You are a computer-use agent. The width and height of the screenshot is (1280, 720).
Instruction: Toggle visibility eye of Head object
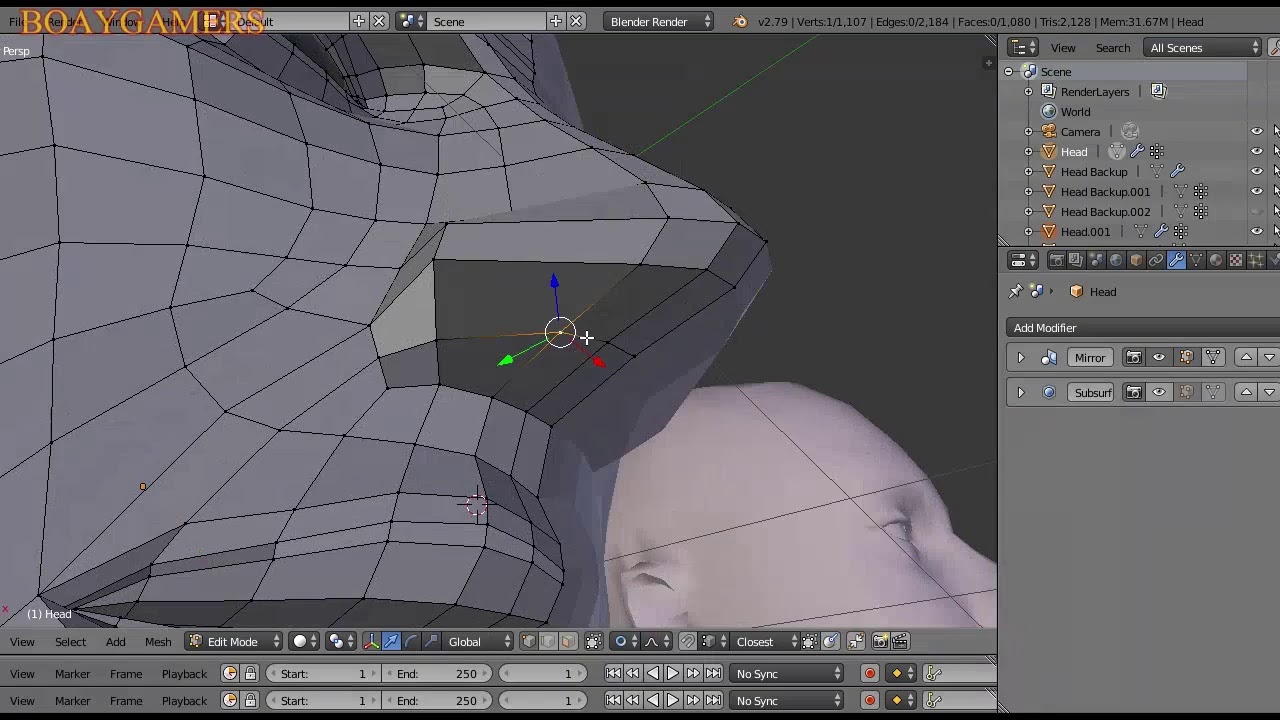1257,152
